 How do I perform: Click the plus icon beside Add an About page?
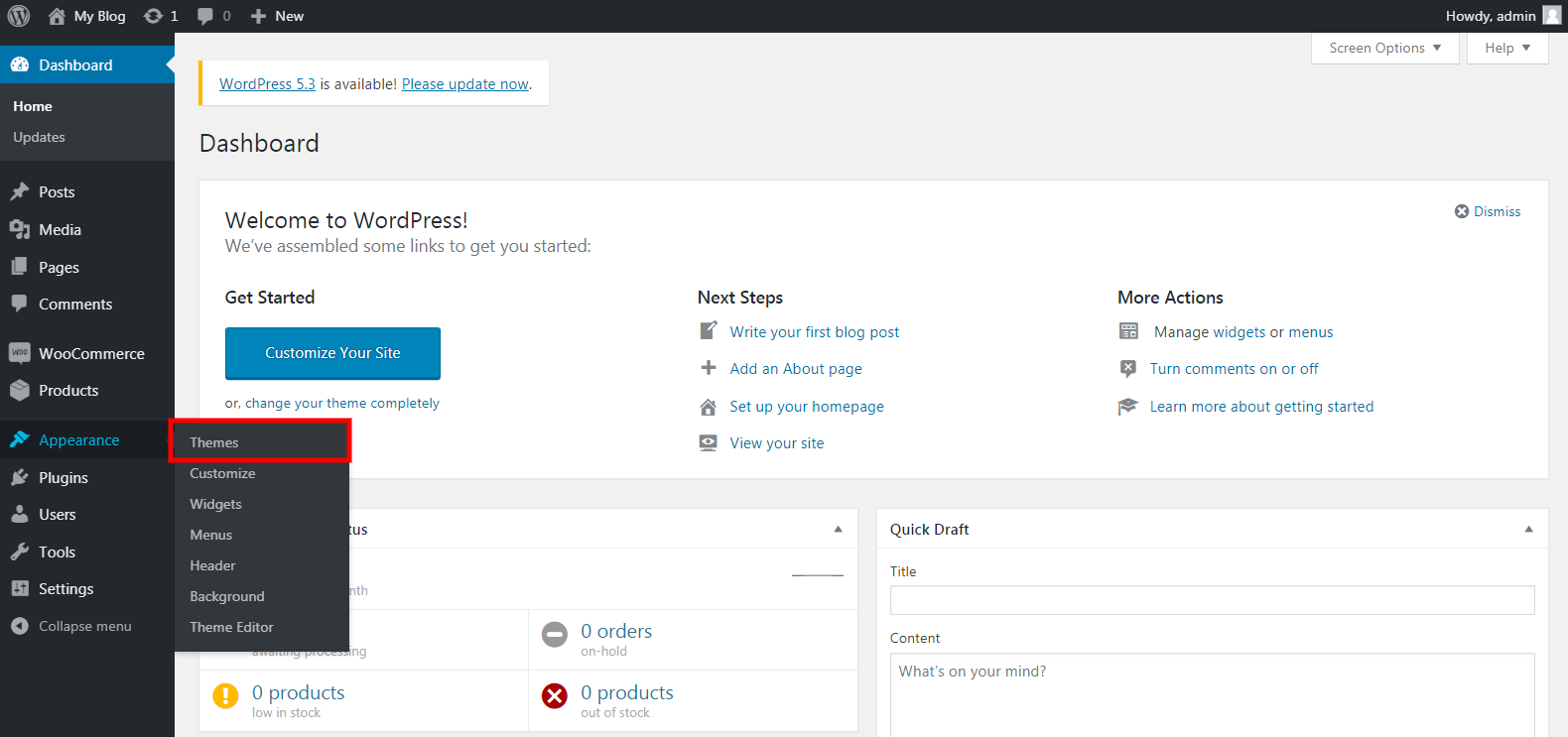tap(709, 368)
